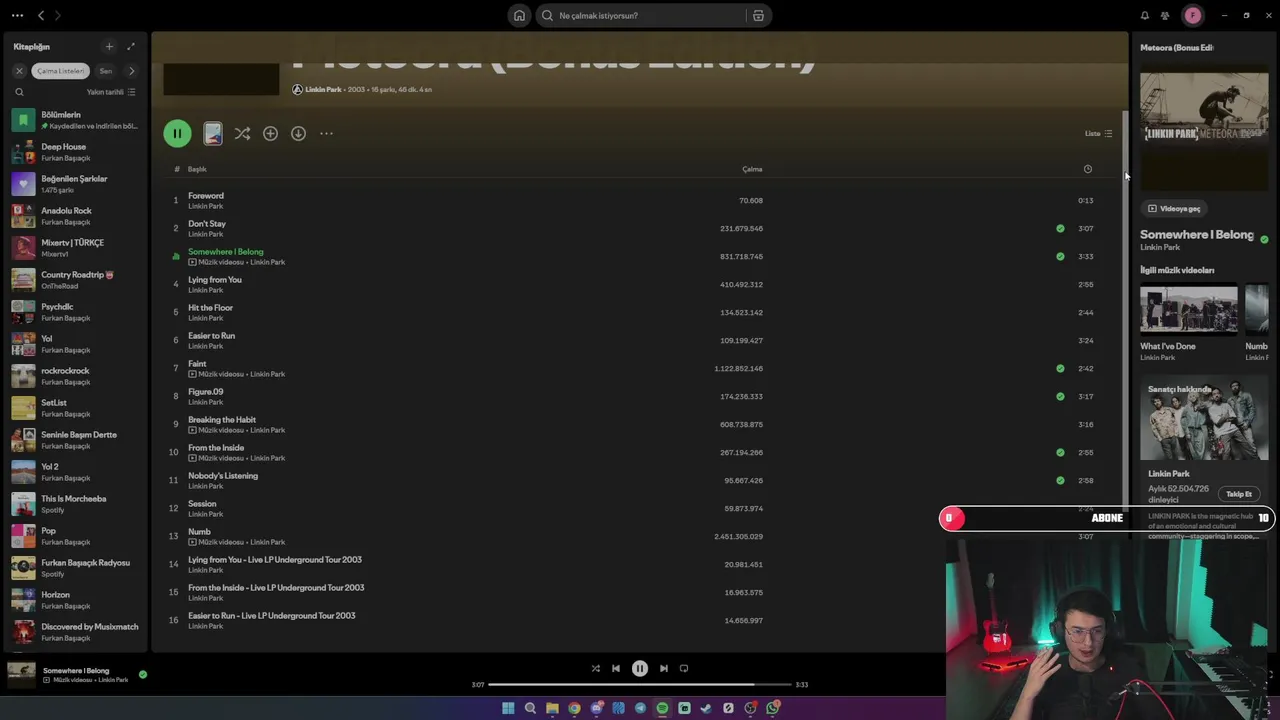
Task: Open This Is Morcheeba playlist
Action: [75, 504]
